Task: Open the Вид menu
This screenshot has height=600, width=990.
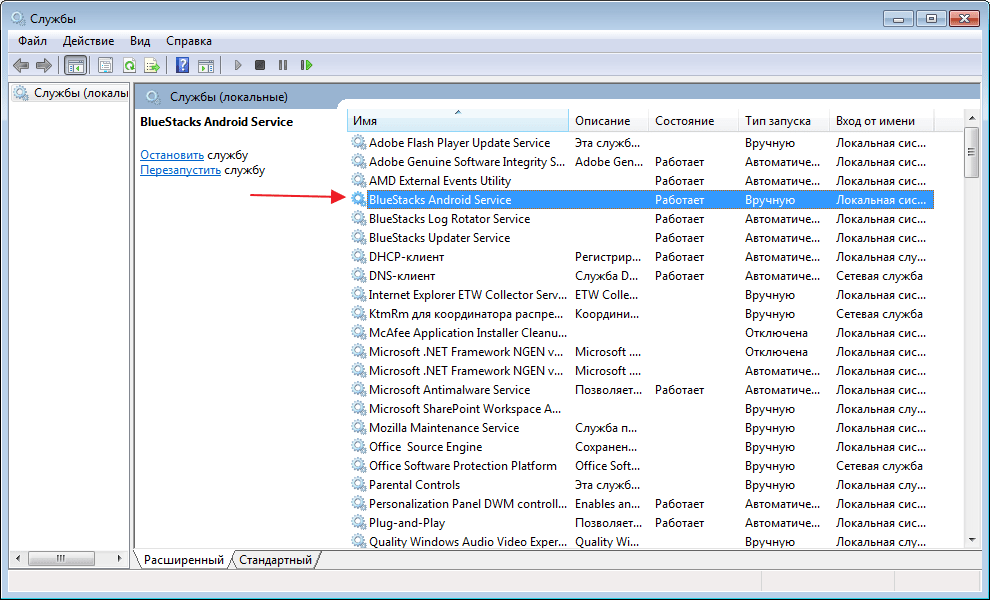Action: [140, 41]
